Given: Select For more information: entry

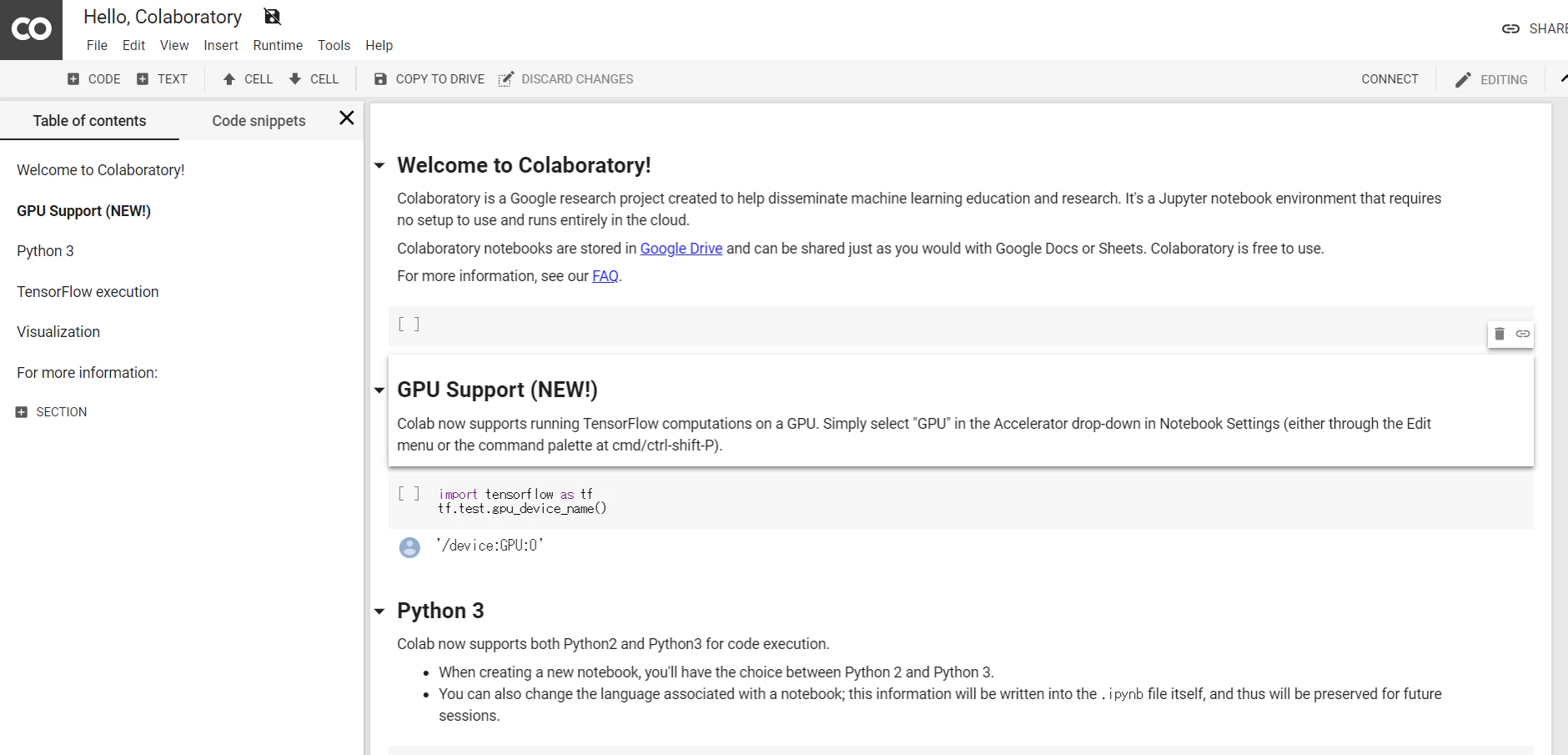Looking at the screenshot, I should (87, 373).
